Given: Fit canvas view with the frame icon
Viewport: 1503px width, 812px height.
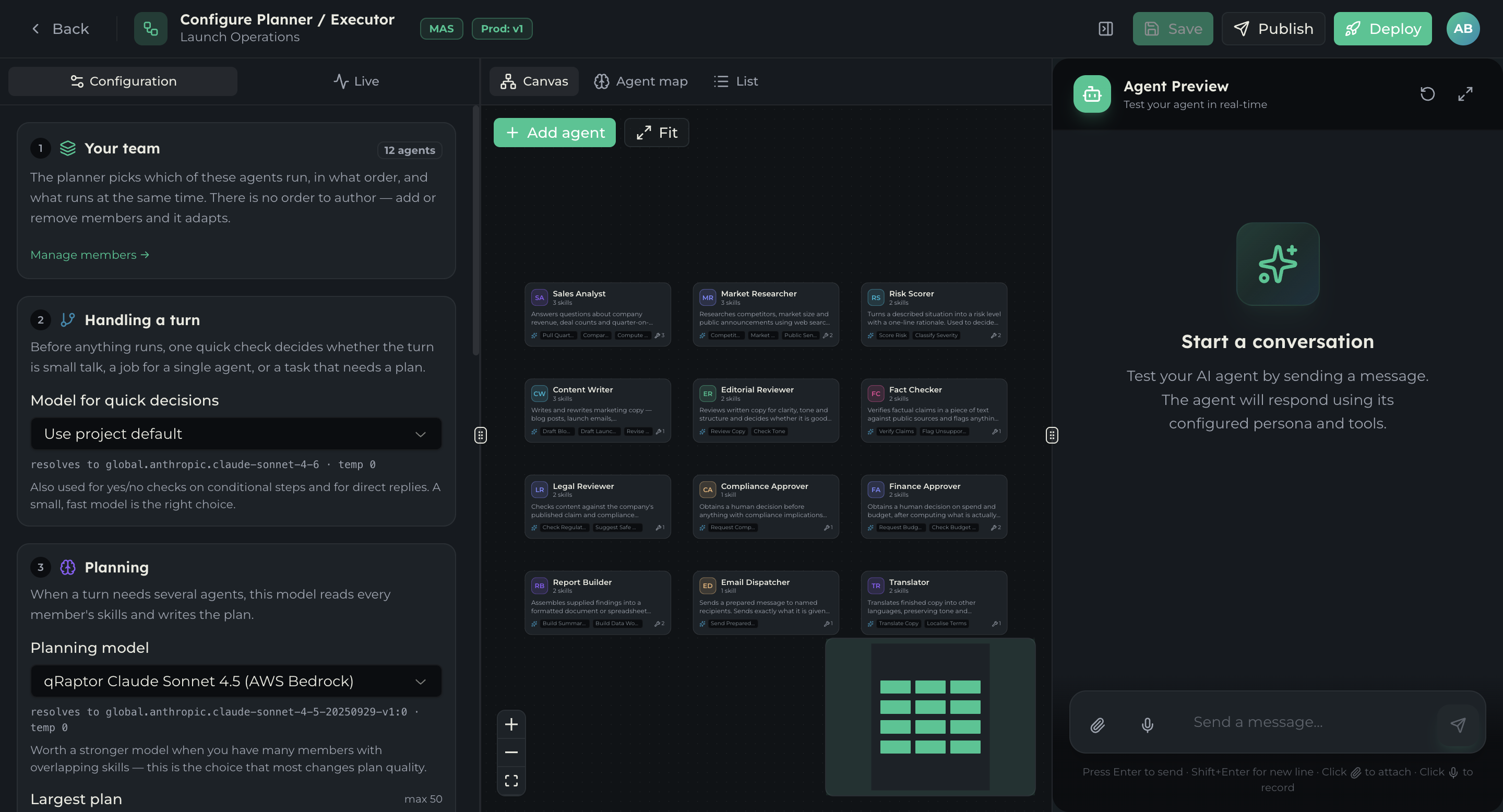Looking at the screenshot, I should (511, 781).
